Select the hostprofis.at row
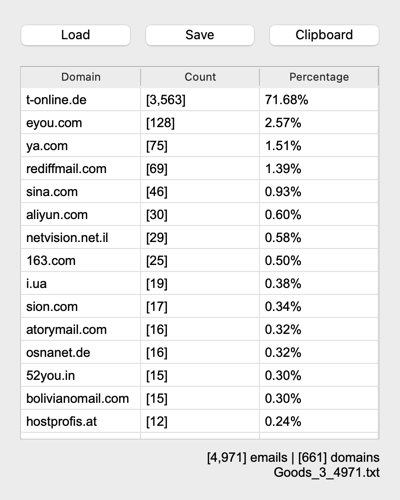The height and width of the screenshot is (500, 400). (x=200, y=422)
